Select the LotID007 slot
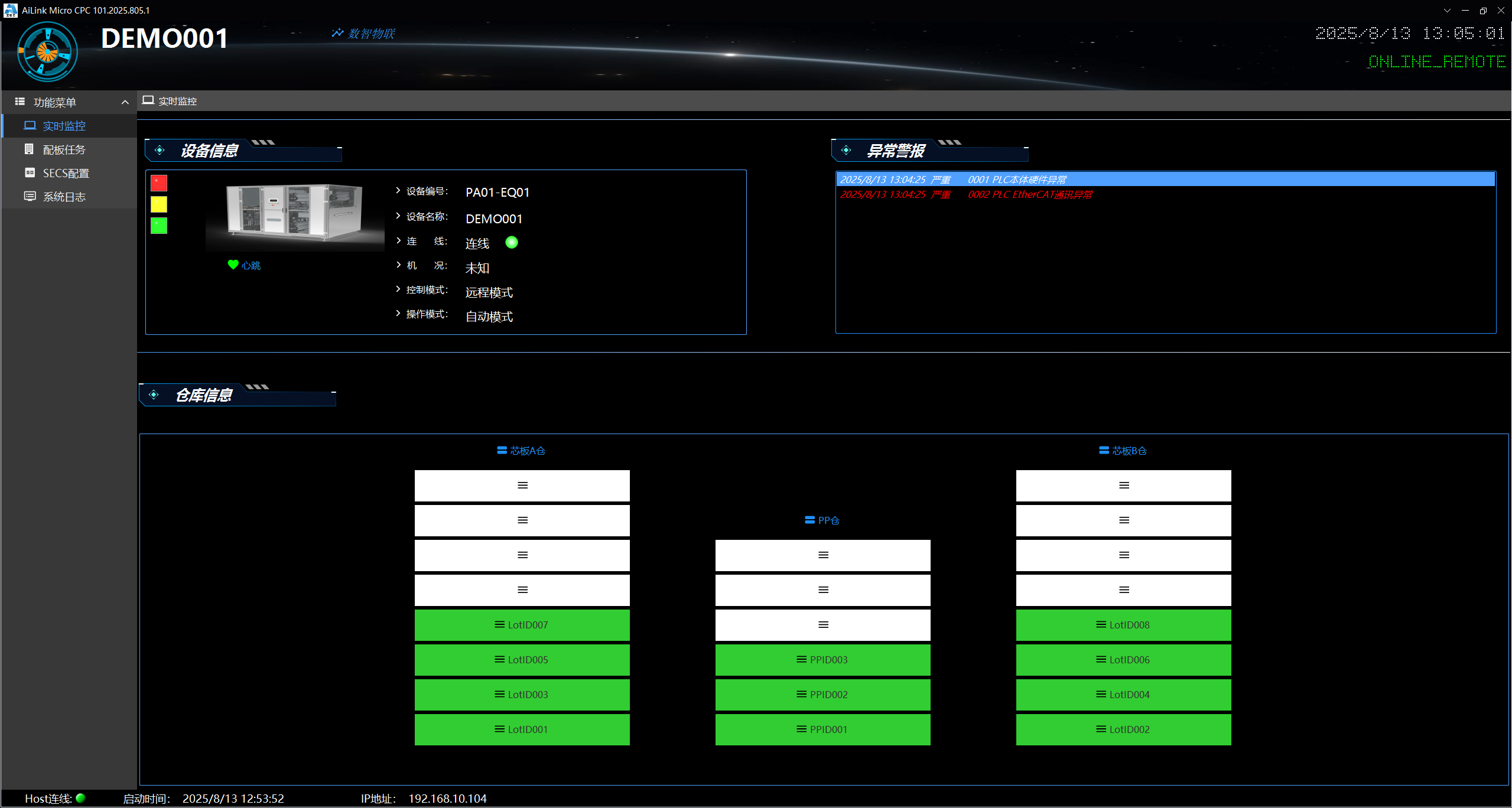This screenshot has height=808, width=1512. (522, 625)
